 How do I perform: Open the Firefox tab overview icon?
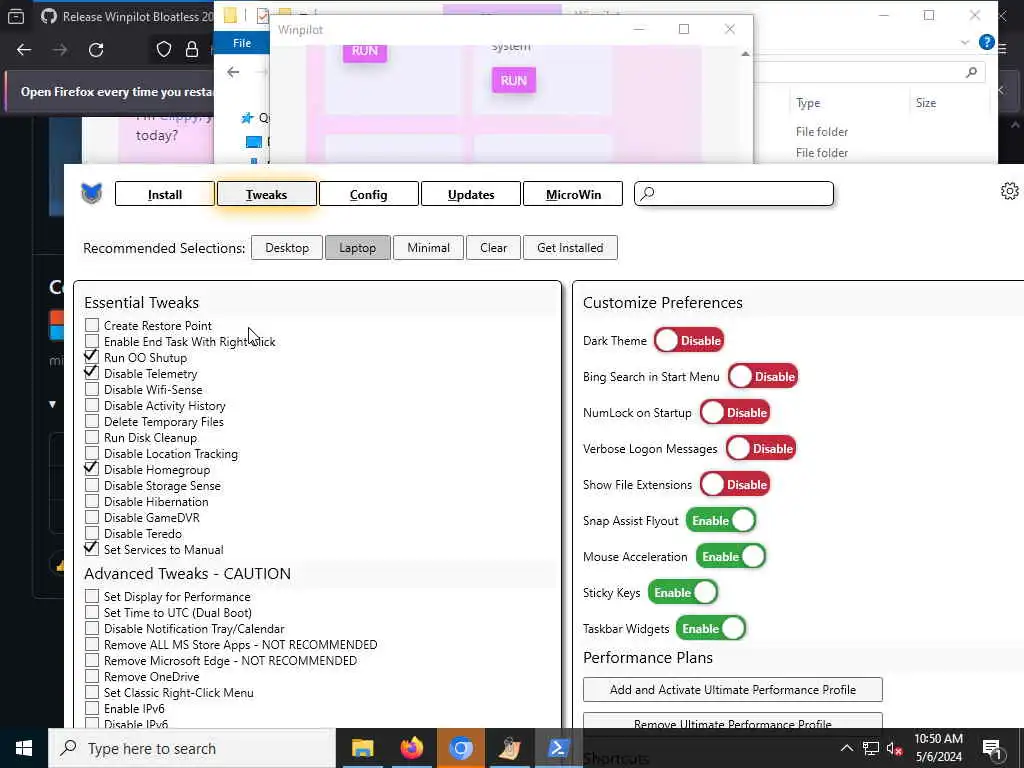tap(16, 16)
